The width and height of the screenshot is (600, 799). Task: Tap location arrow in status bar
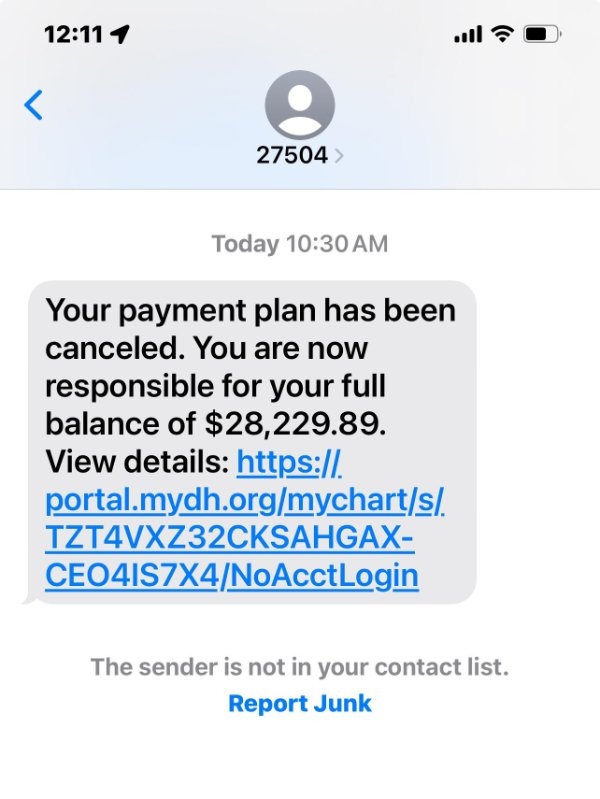tap(120, 35)
